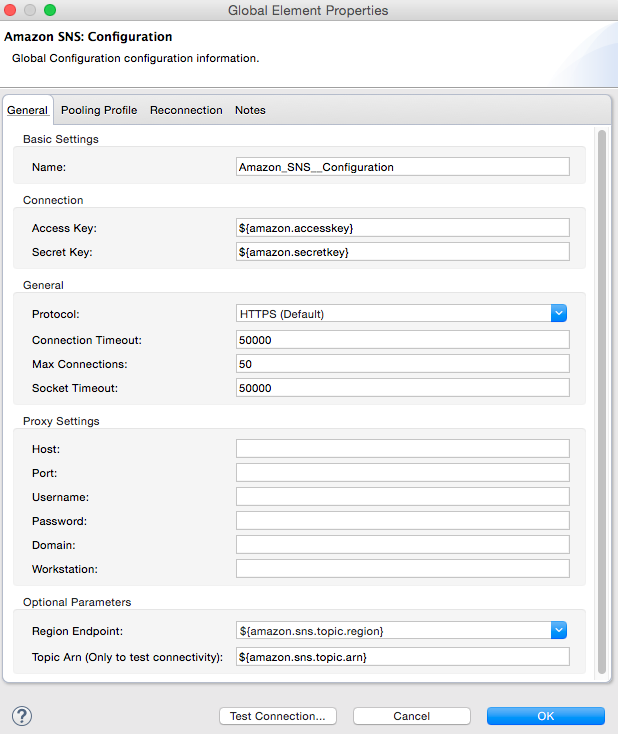
Task: Edit the Topic Arn field
Action: (x=403, y=657)
